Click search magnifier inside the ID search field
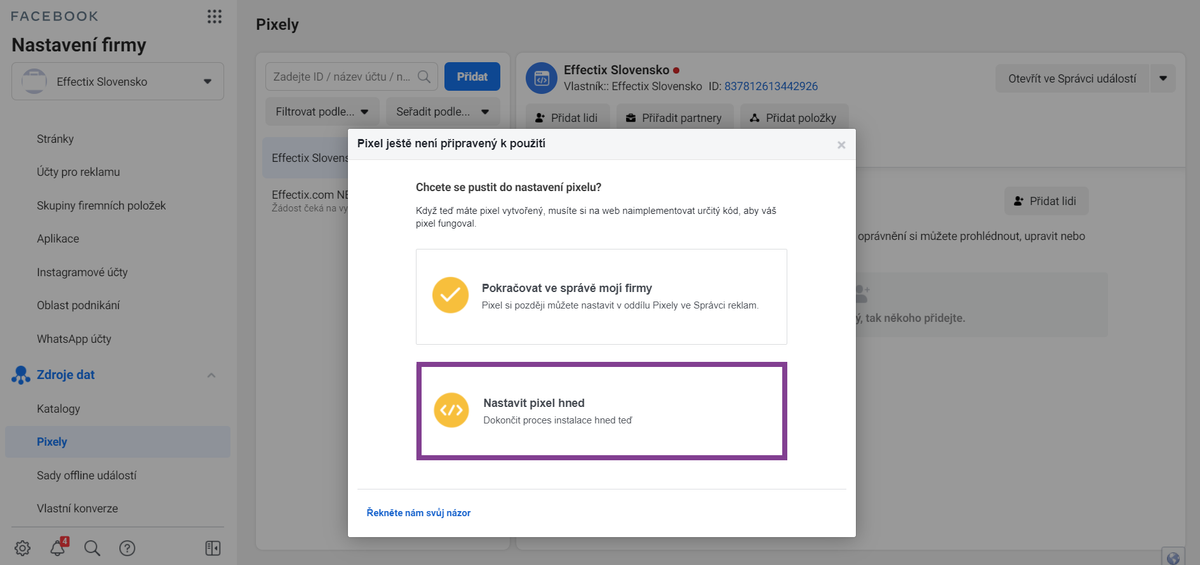The height and width of the screenshot is (565, 1200). pyautogui.click(x=425, y=76)
